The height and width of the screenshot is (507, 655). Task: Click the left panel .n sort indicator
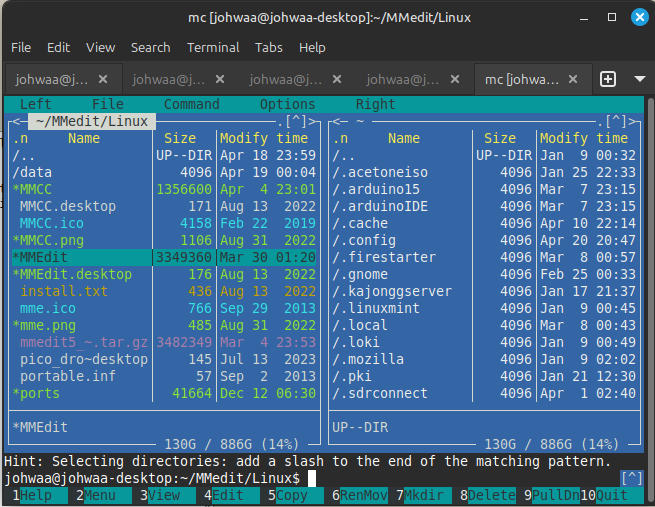click(21, 138)
